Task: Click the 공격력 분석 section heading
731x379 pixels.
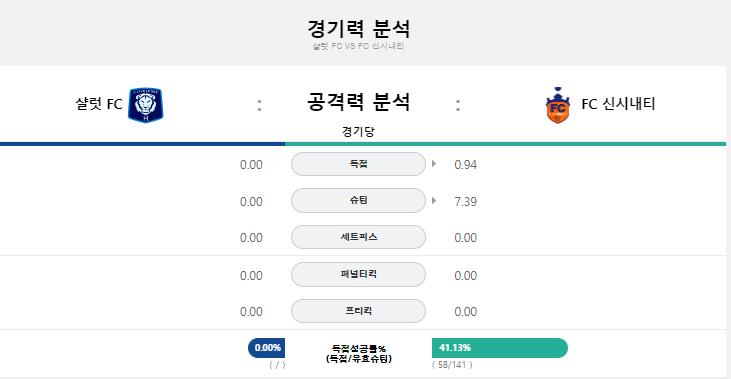Action: 359,102
